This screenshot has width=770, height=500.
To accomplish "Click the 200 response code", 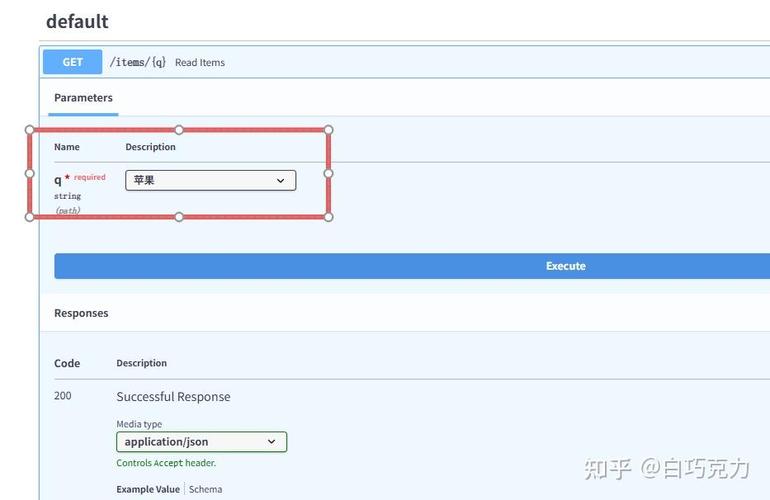I will pos(62,395).
